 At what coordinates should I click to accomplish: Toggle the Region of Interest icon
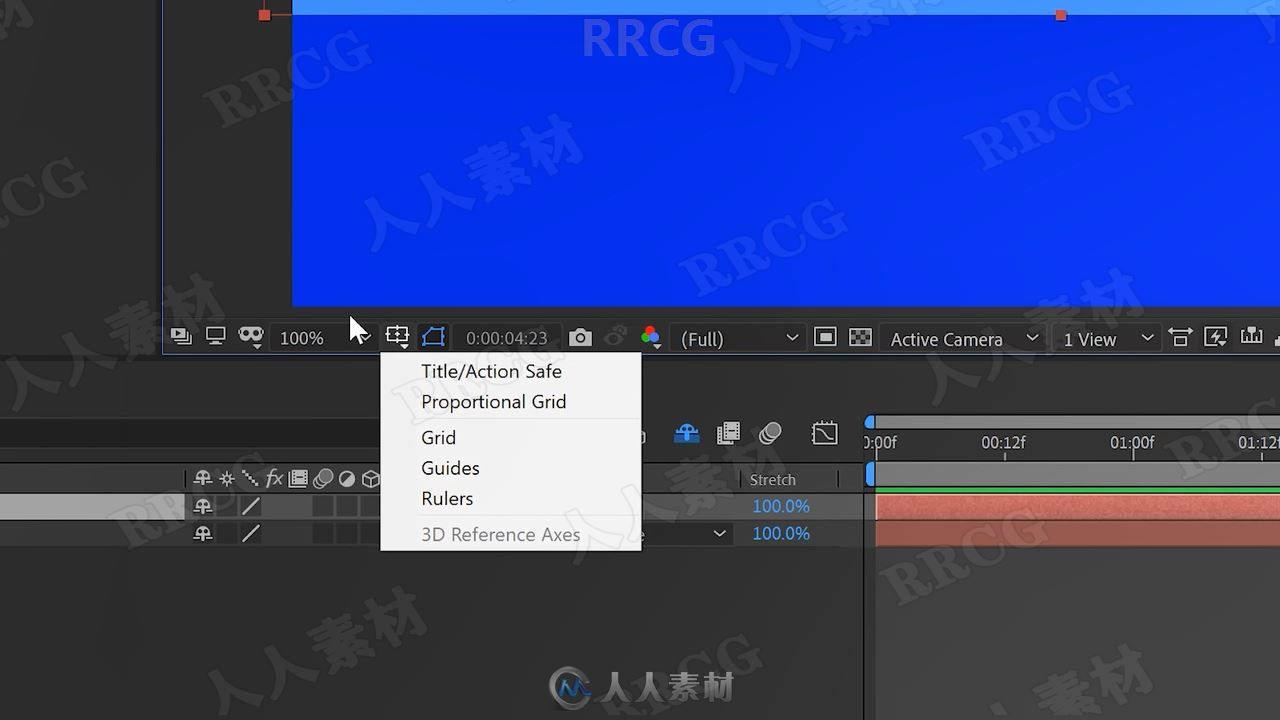coord(825,338)
